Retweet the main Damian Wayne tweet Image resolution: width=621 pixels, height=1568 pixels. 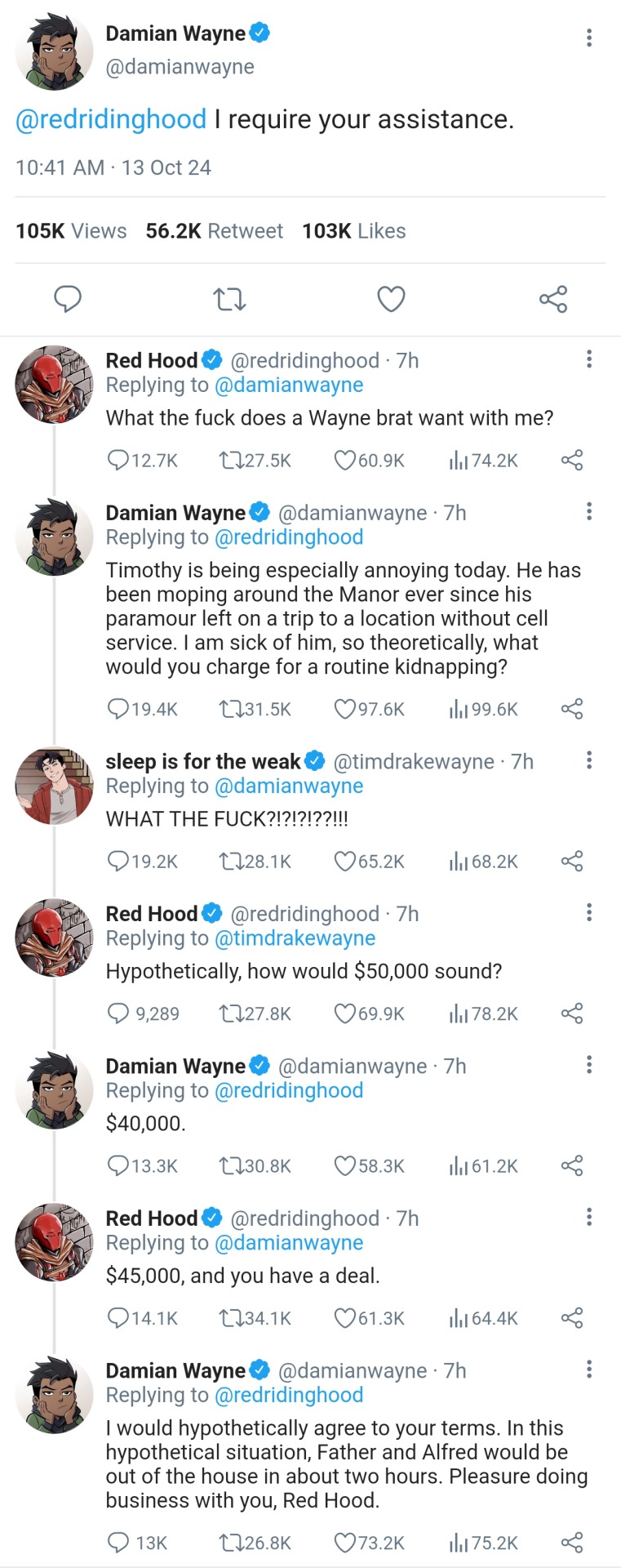coord(229,300)
